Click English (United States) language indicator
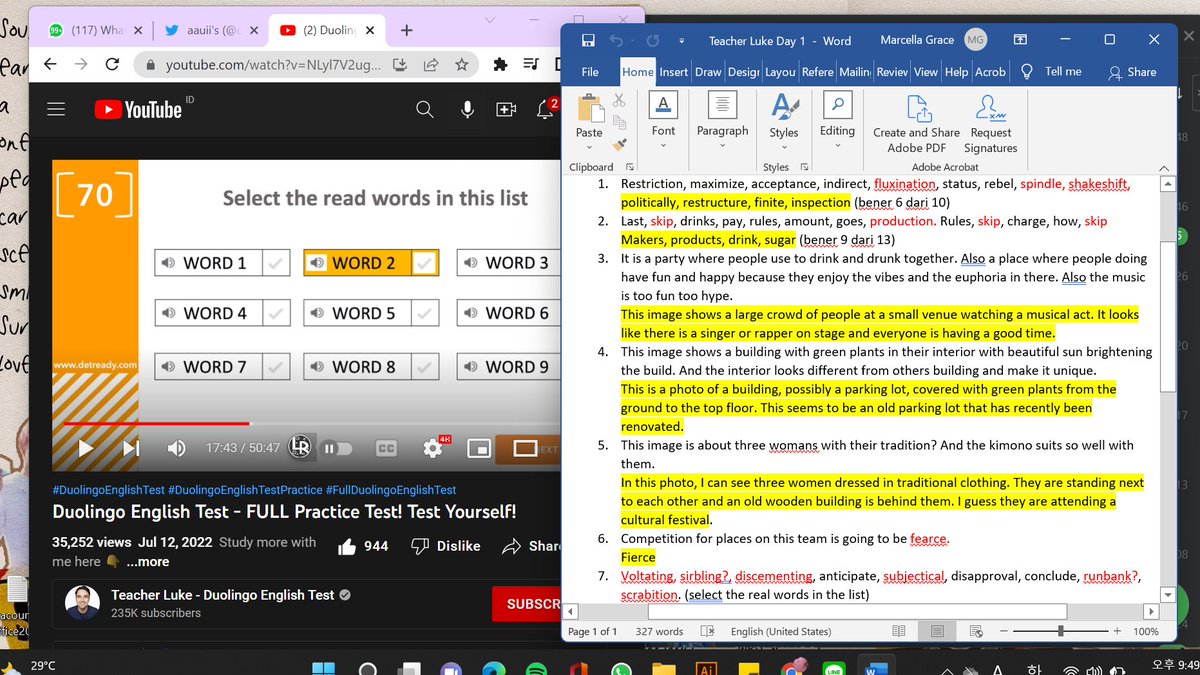 coord(780,632)
